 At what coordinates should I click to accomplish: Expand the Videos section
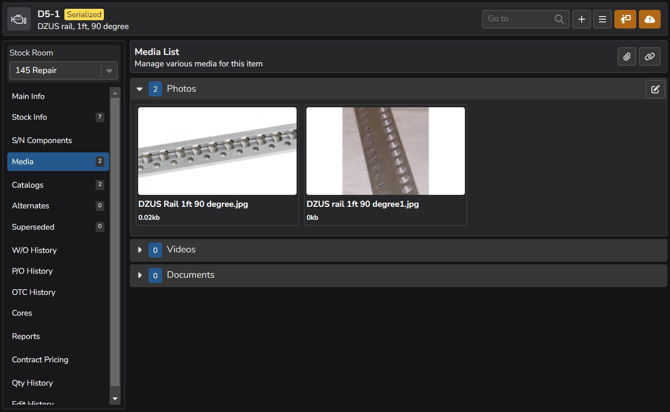tap(139, 250)
